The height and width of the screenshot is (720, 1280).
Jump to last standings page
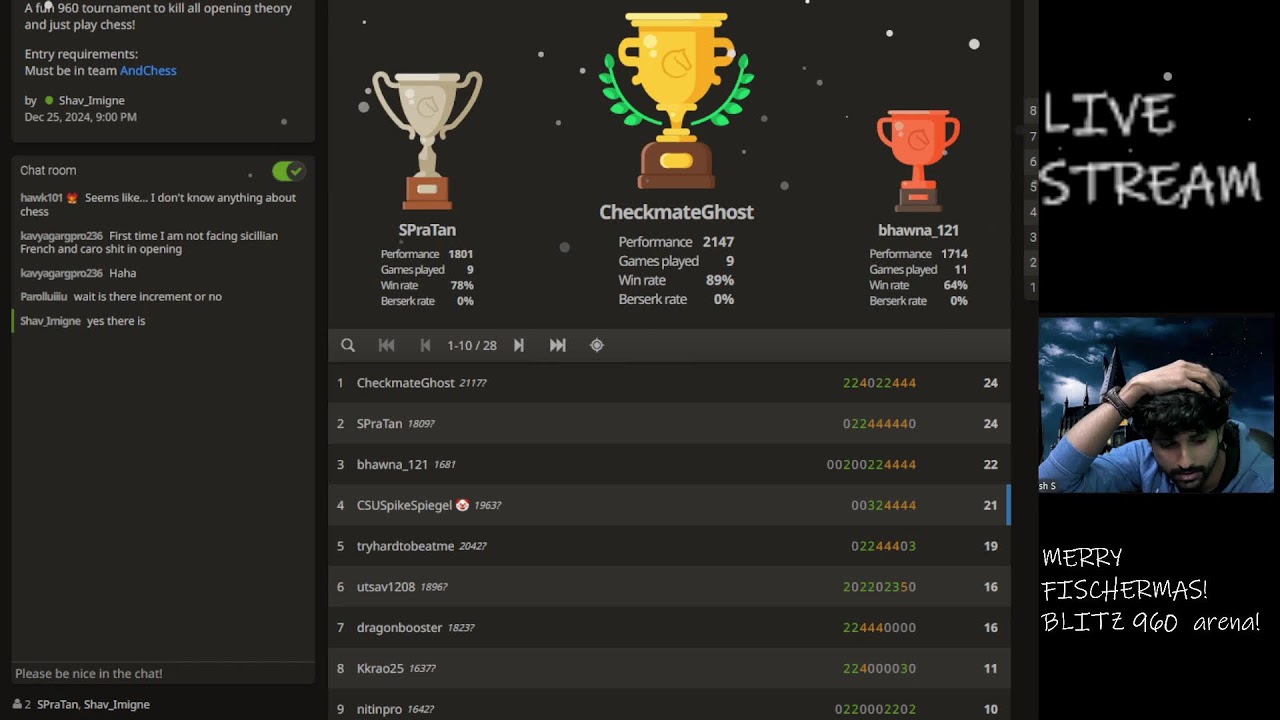click(558, 345)
